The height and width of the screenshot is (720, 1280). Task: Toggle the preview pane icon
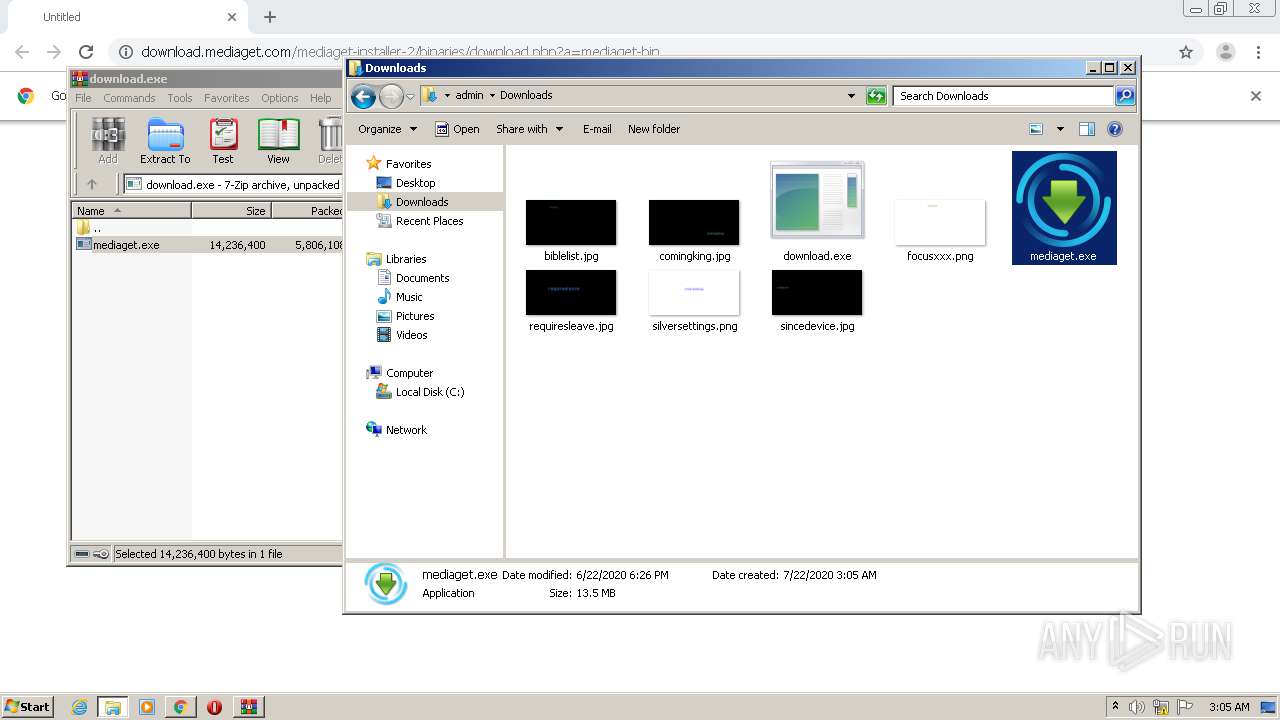tap(1087, 129)
